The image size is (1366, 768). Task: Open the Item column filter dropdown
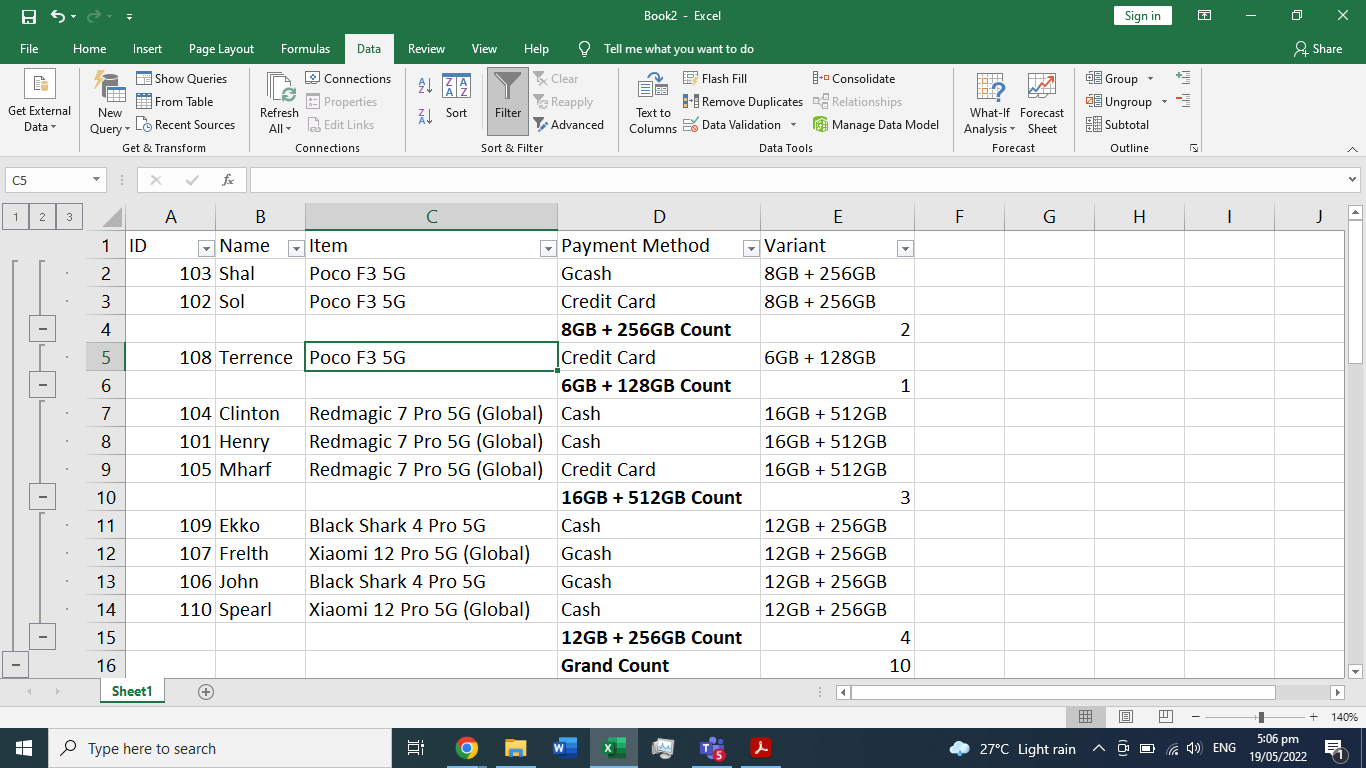coord(547,248)
